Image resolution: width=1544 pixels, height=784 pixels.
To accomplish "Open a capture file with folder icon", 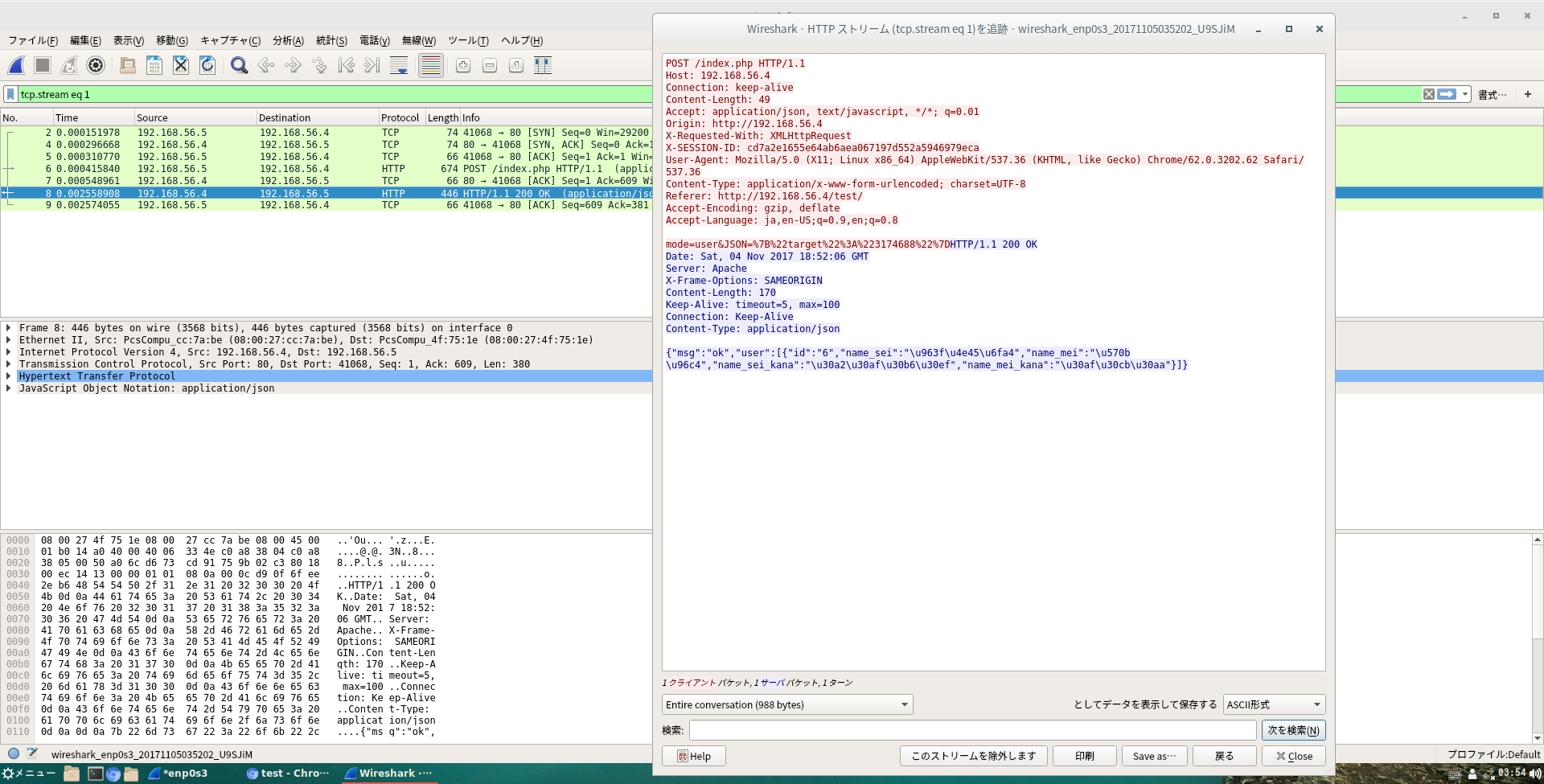I will click(x=127, y=66).
